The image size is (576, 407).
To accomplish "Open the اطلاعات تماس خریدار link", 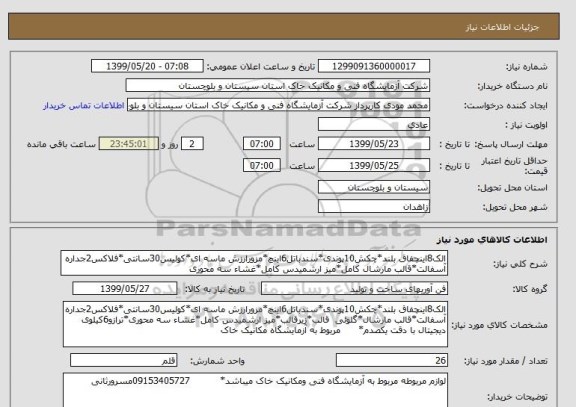I will (x=83, y=105).
